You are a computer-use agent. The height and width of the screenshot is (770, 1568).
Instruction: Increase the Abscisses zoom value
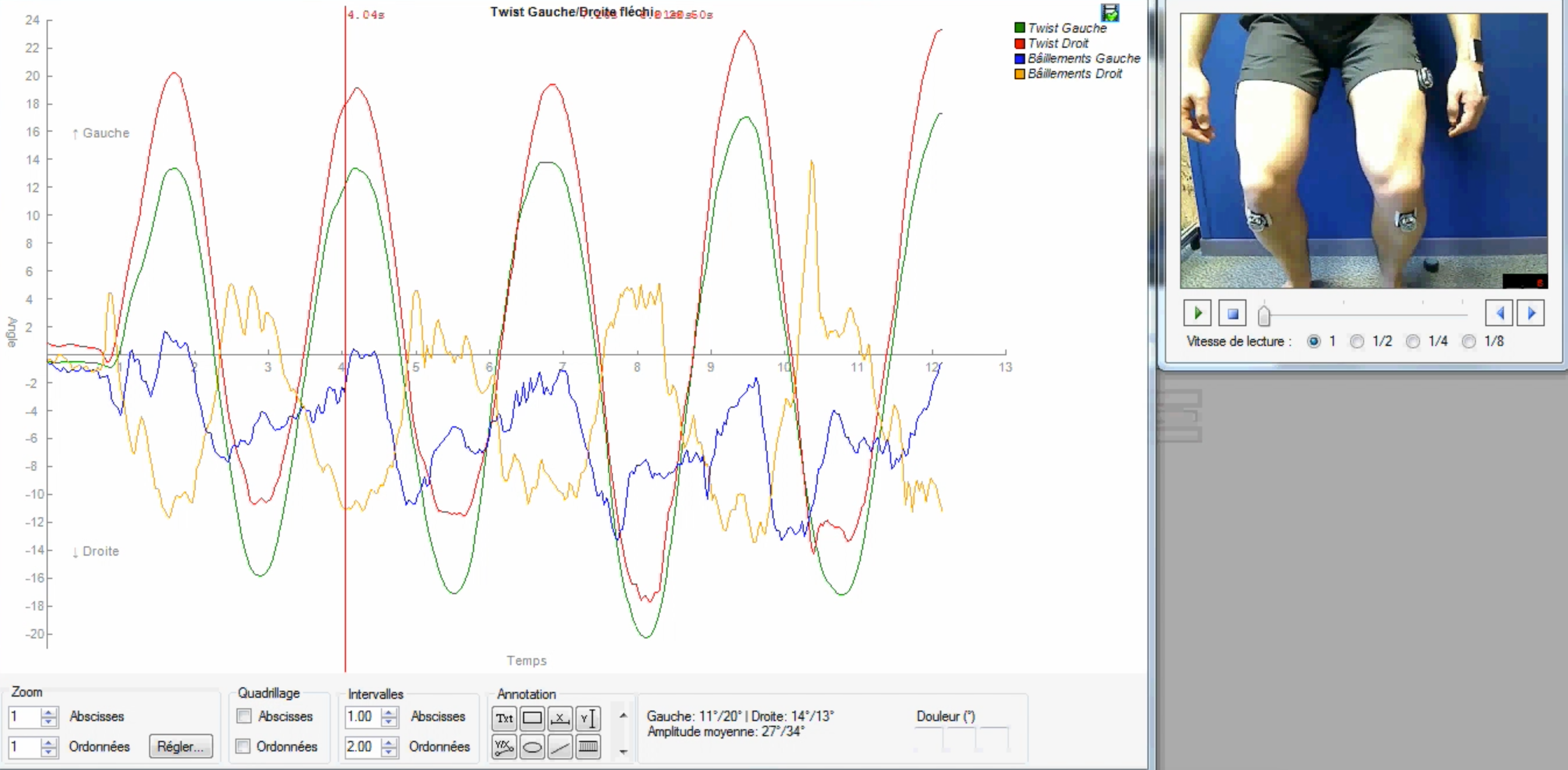pos(49,712)
